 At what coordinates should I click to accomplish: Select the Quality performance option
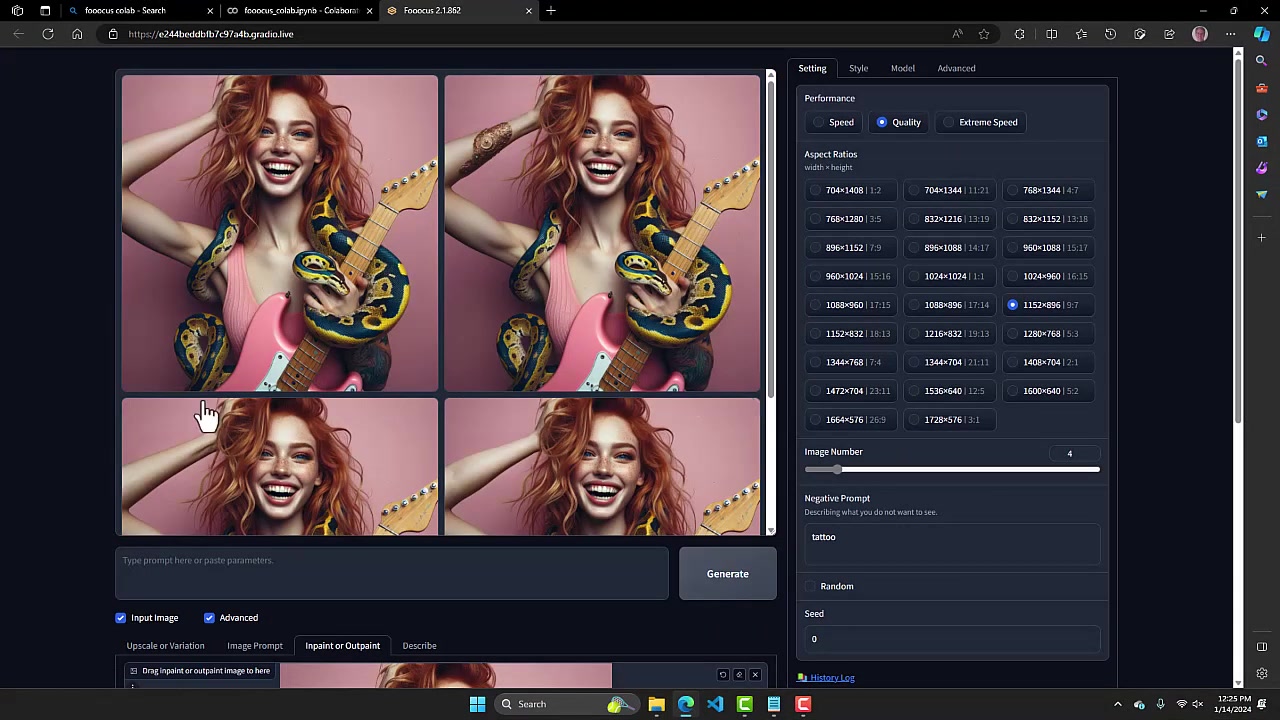point(898,122)
